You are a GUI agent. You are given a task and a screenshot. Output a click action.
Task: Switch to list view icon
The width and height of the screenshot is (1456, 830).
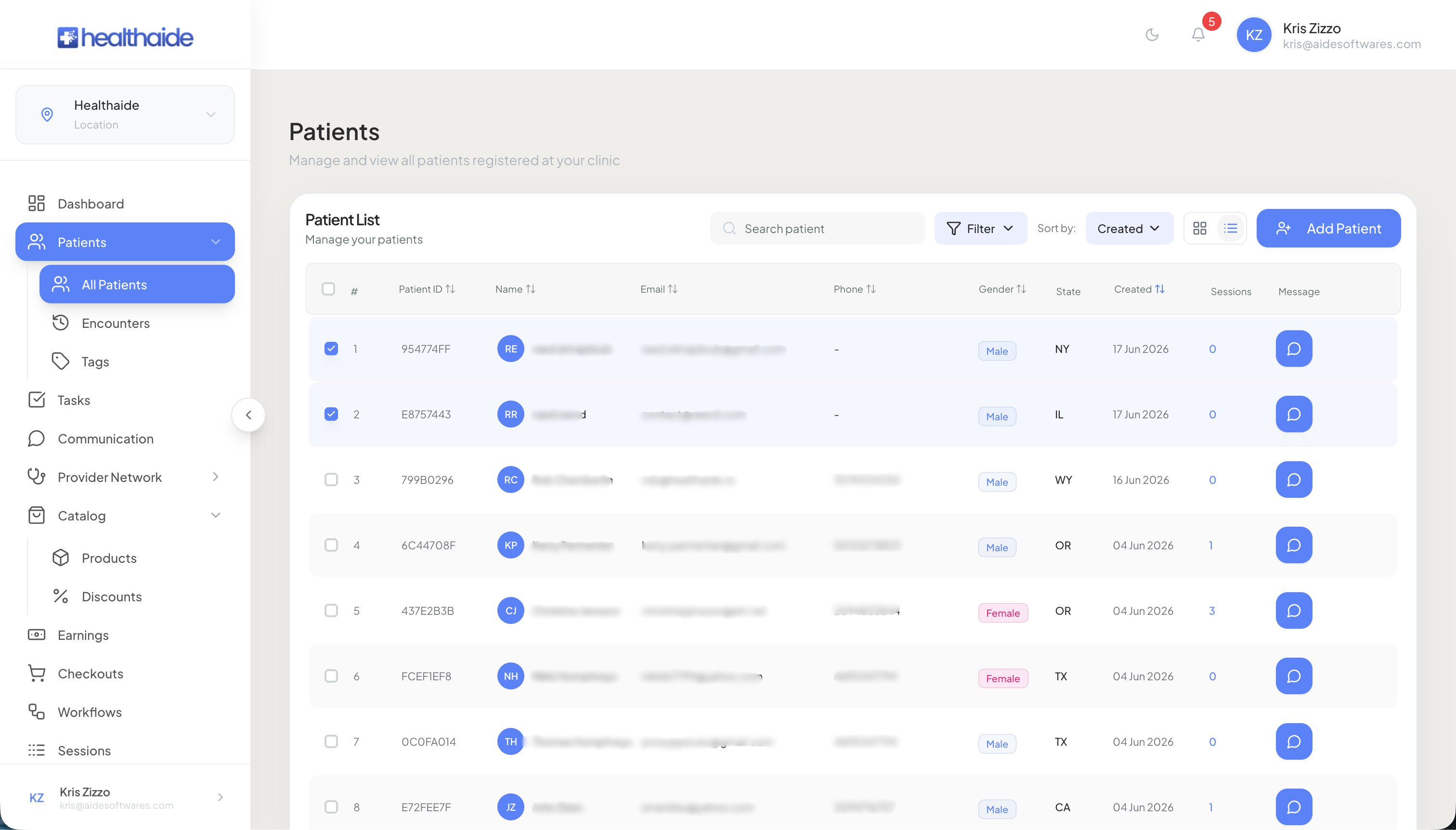pos(1230,228)
